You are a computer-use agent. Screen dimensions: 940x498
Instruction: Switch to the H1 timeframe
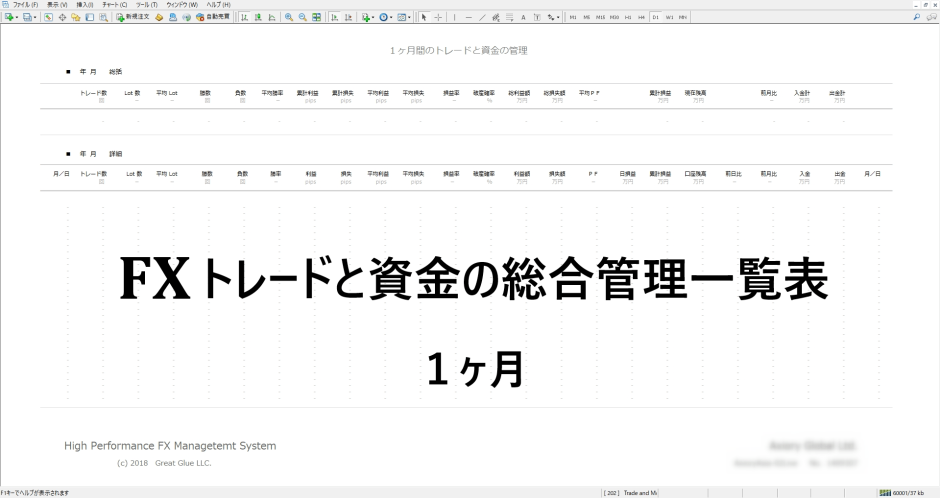[628, 17]
